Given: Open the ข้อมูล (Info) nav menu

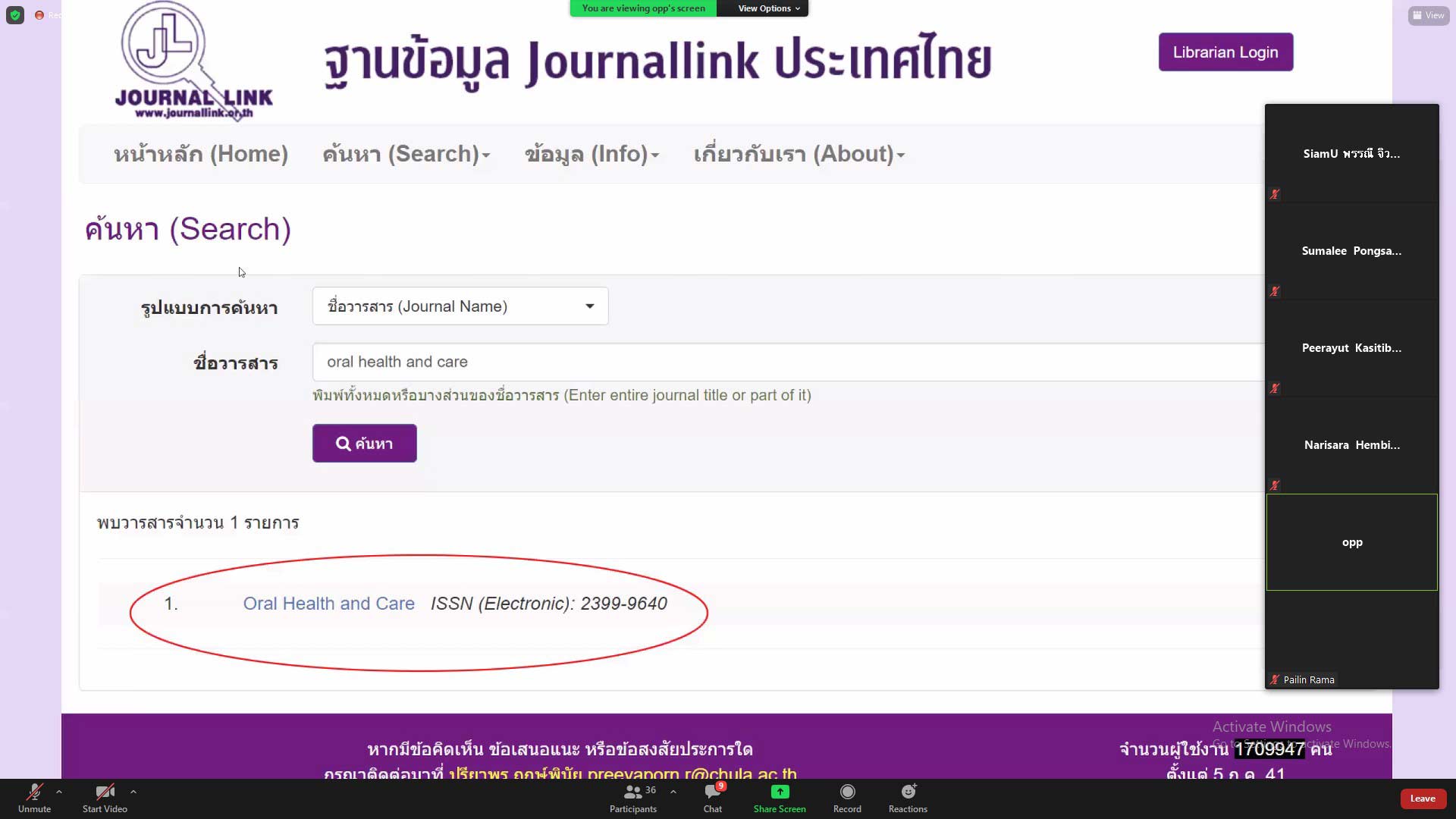Looking at the screenshot, I should pos(591,154).
